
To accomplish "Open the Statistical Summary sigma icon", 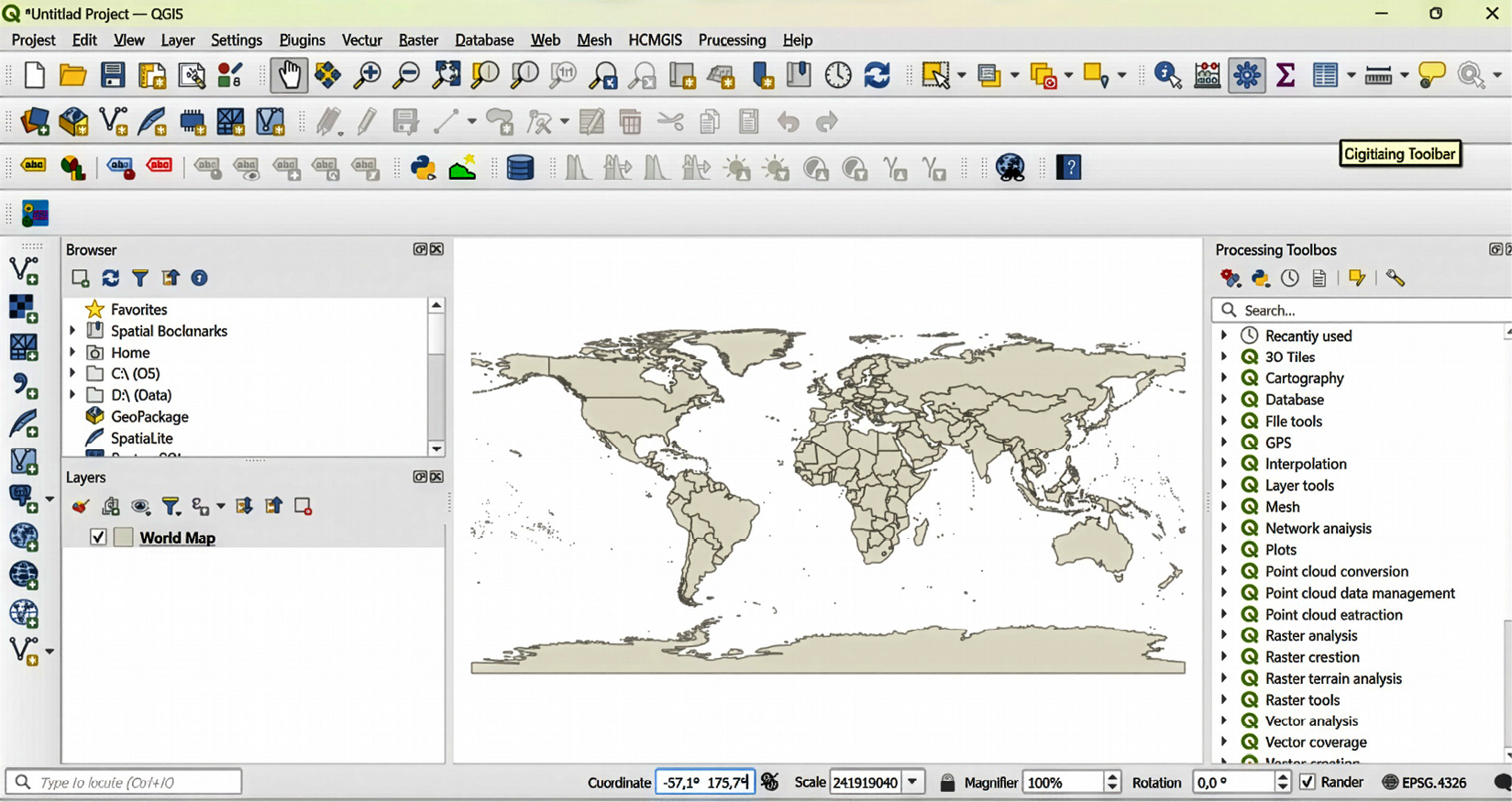I will pyautogui.click(x=1286, y=75).
